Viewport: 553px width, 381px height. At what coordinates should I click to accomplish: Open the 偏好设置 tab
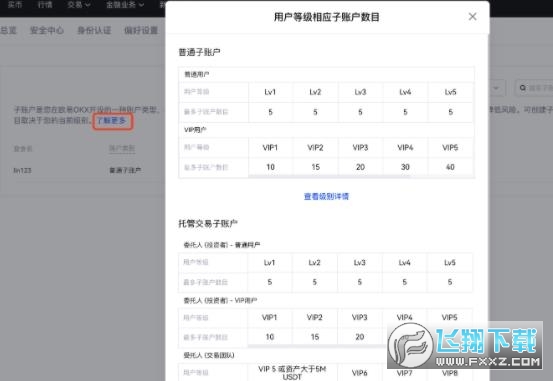point(141,30)
